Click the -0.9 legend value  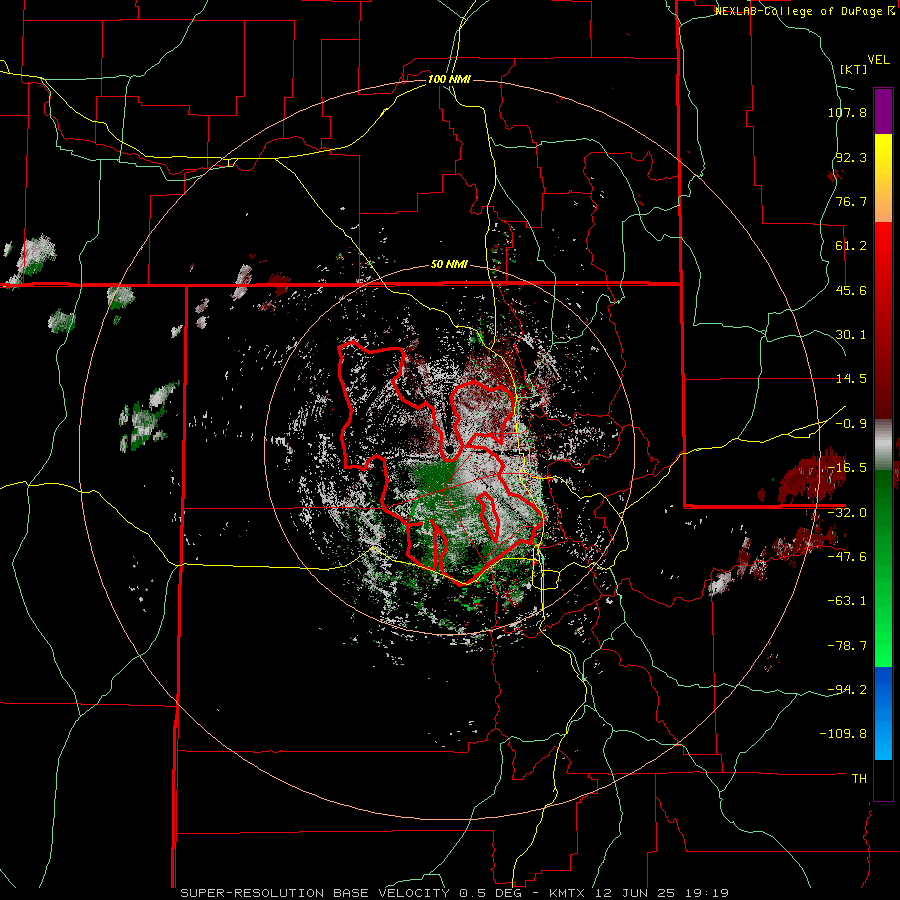point(851,424)
